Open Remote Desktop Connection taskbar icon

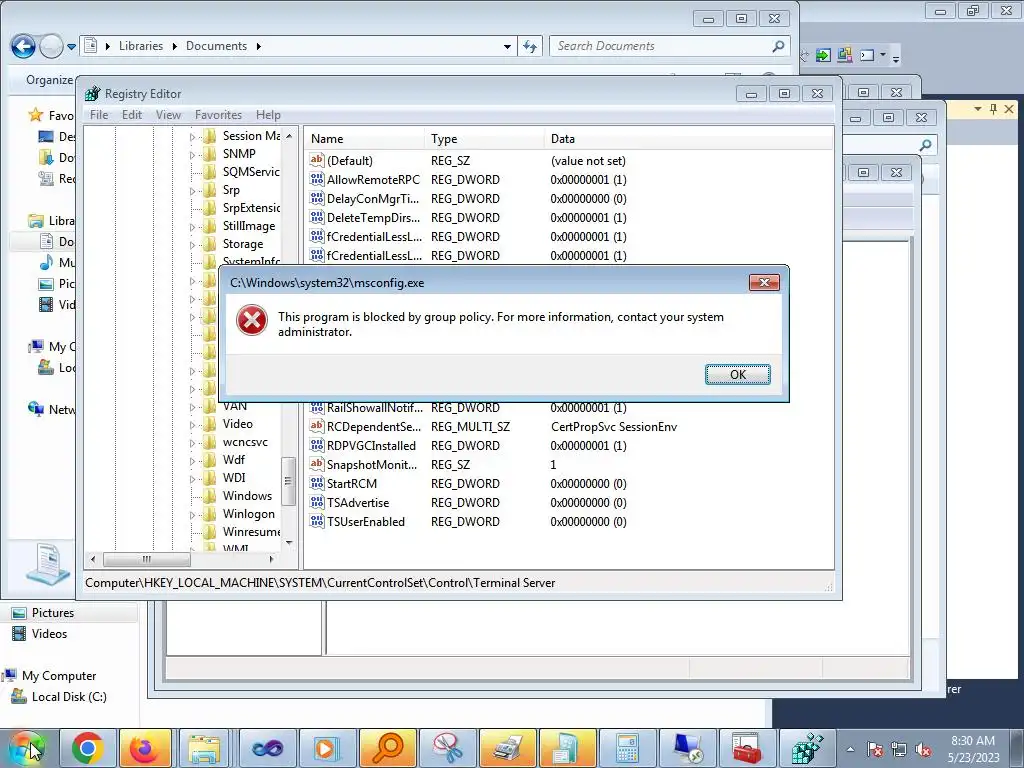[x=687, y=748]
